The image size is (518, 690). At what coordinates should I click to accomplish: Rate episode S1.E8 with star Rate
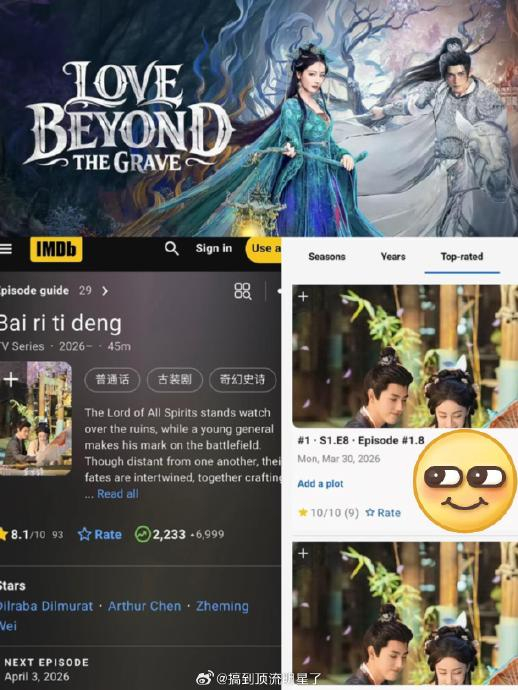[383, 513]
